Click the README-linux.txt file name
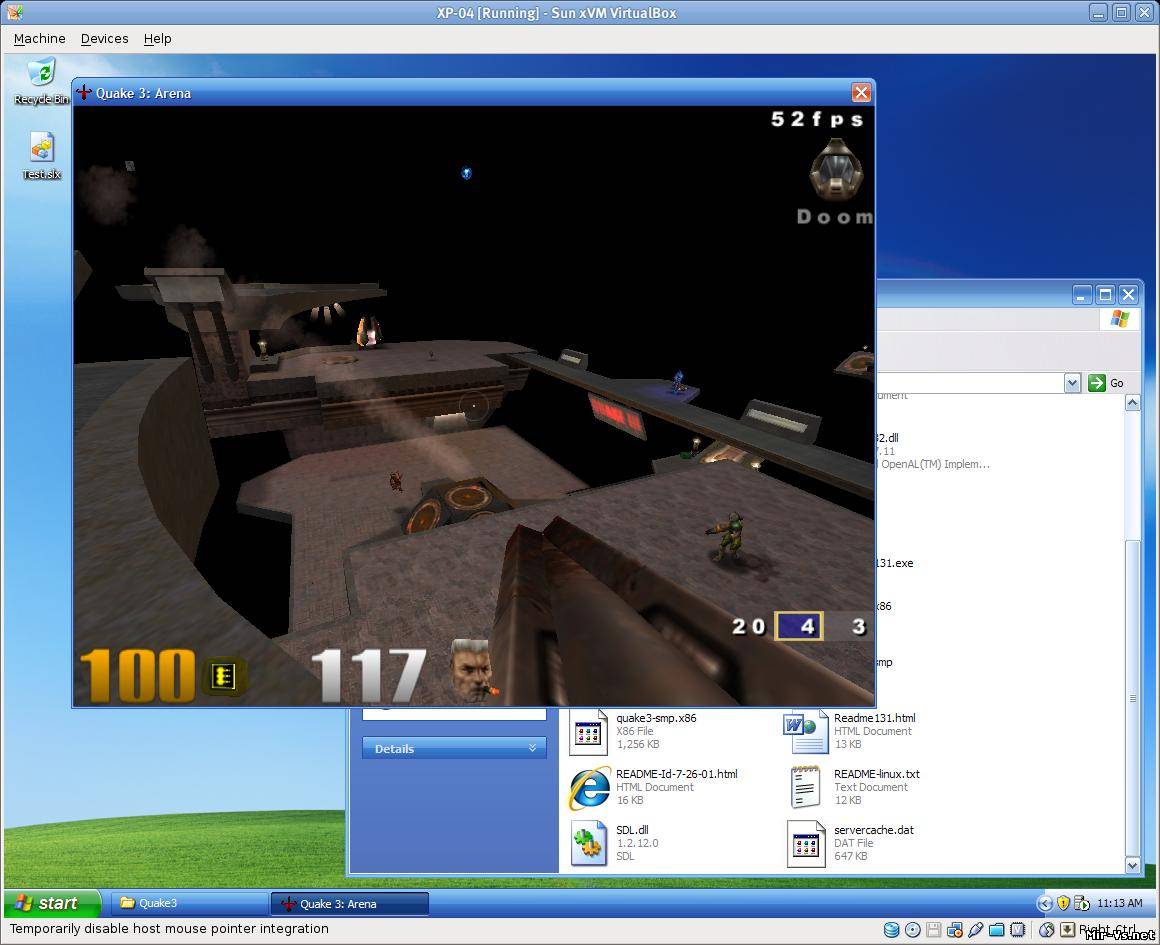This screenshot has height=945, width=1160. tap(877, 774)
